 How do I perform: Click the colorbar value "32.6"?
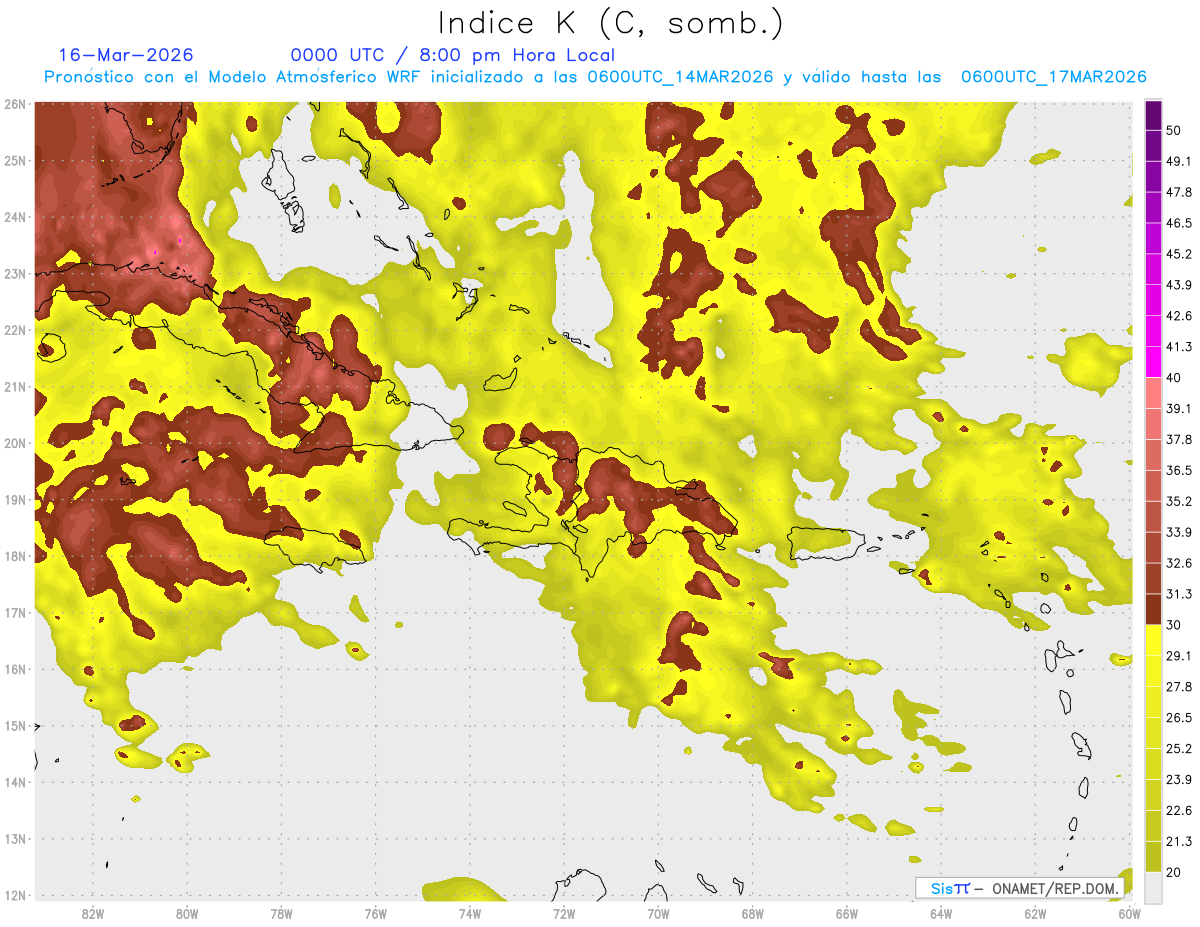[x=1179, y=562]
